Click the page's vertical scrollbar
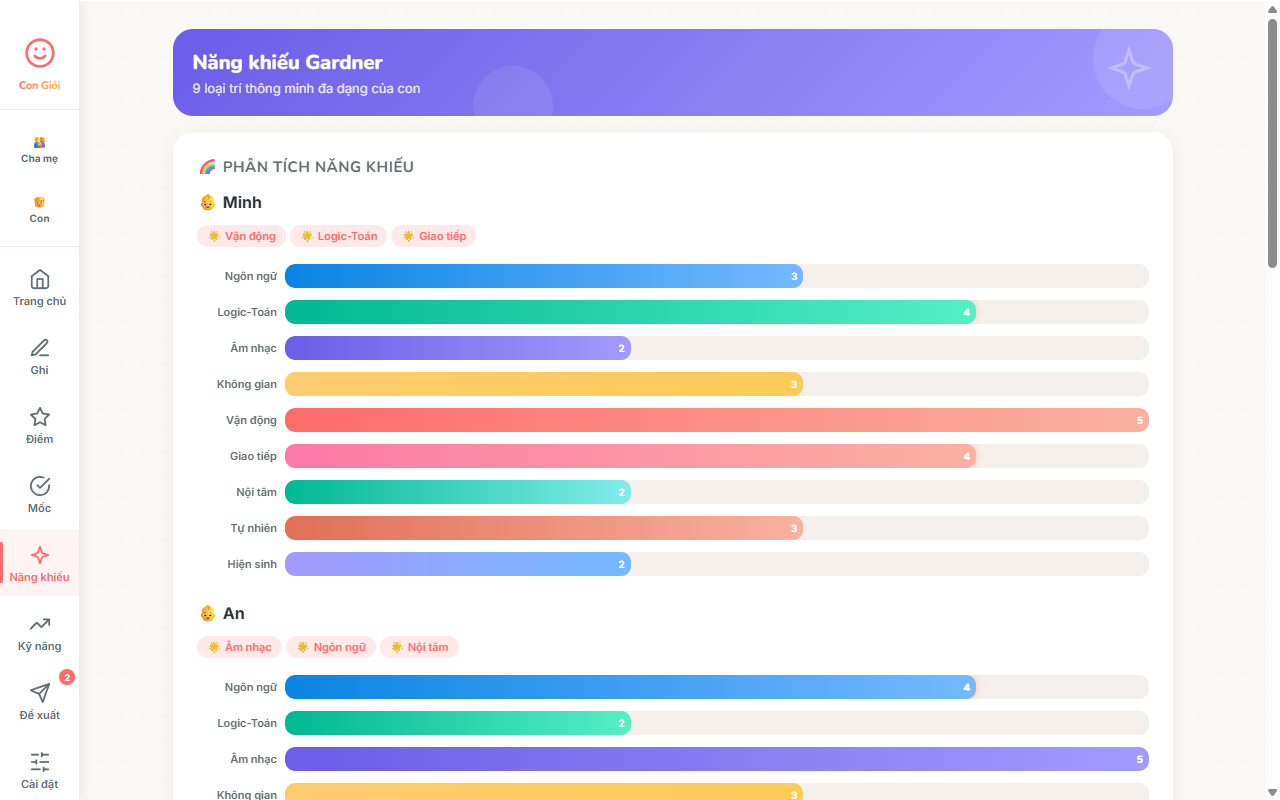Image resolution: width=1280 pixels, height=800 pixels. click(1272, 140)
